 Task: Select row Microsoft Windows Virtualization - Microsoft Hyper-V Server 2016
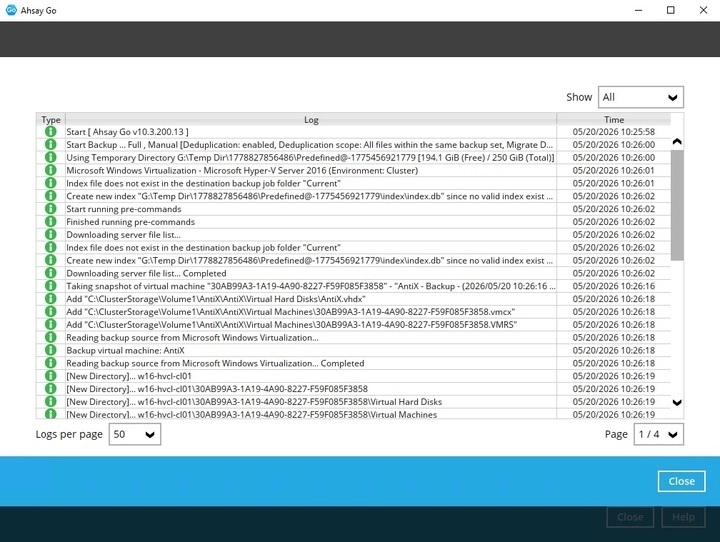coord(353,170)
